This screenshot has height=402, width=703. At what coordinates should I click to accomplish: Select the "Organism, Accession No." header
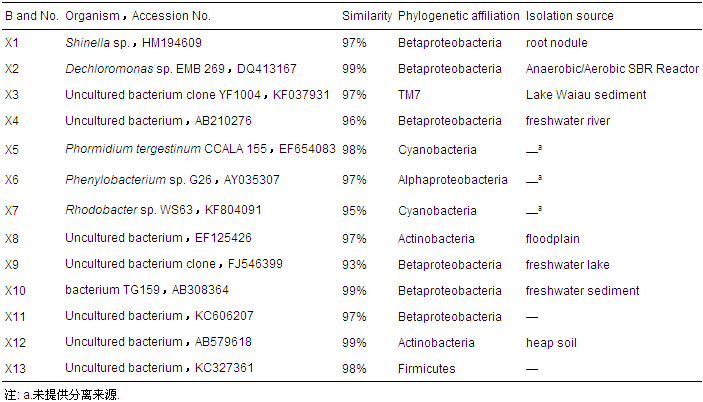click(x=135, y=17)
